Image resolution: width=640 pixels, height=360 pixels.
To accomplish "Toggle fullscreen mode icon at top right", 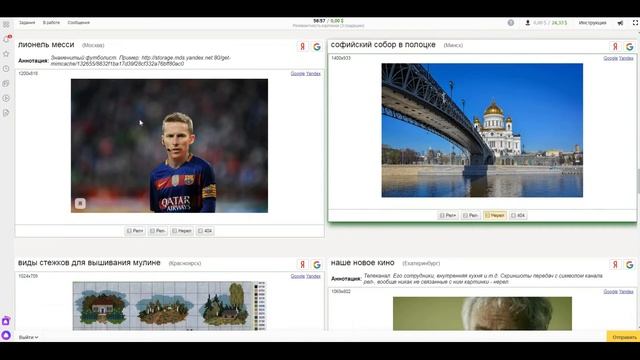I will coord(636,23).
